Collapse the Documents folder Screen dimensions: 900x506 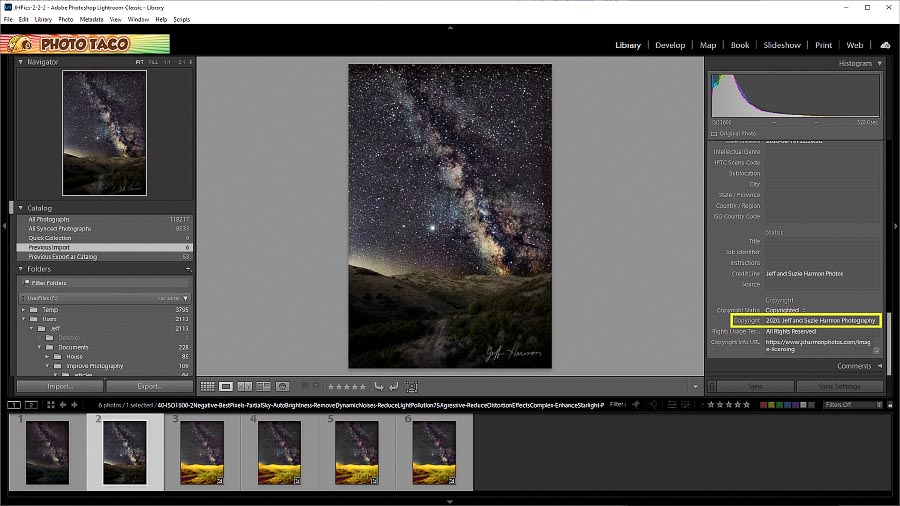click(40, 347)
